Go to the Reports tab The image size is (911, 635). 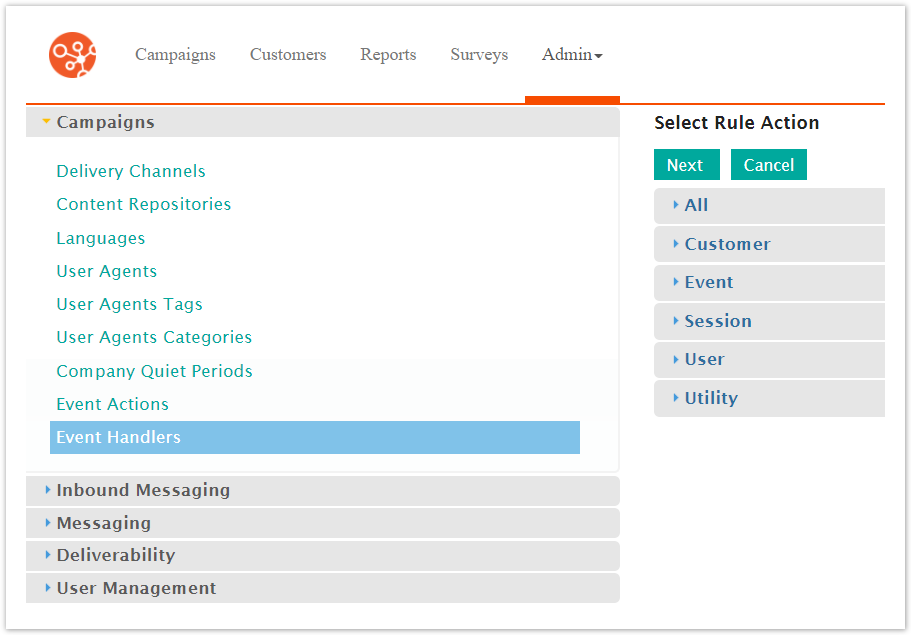pyautogui.click(x=388, y=55)
